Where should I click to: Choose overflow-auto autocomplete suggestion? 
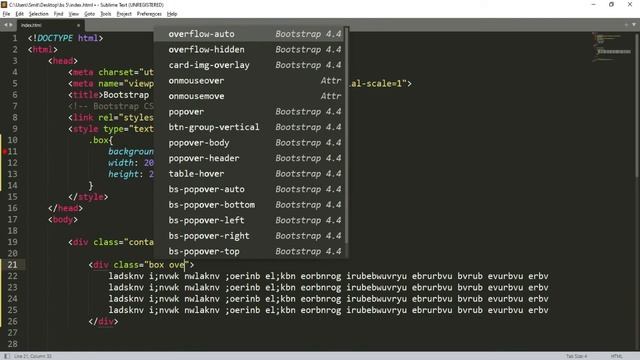pyautogui.click(x=249, y=34)
